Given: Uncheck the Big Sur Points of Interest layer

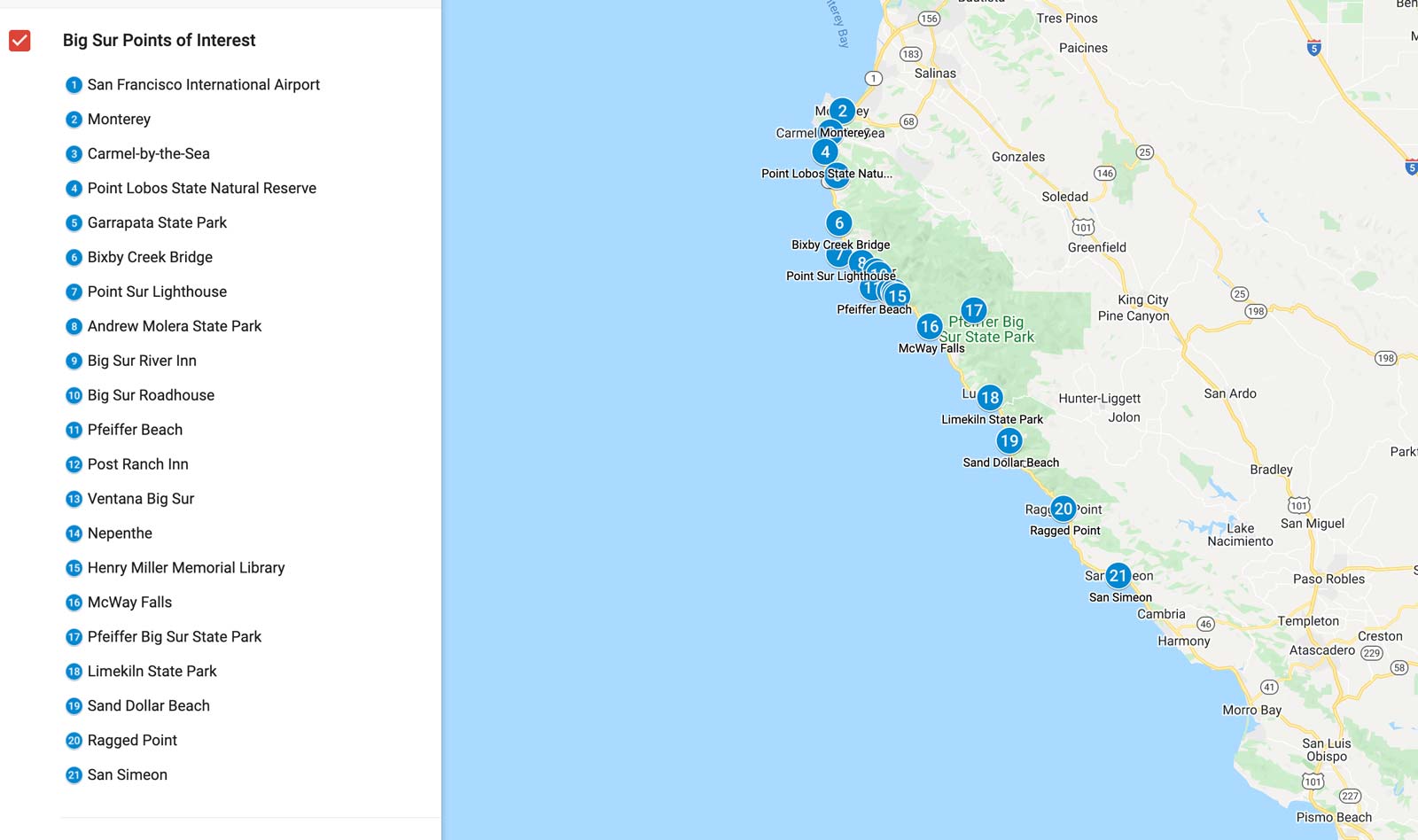Looking at the screenshot, I should (19, 41).
